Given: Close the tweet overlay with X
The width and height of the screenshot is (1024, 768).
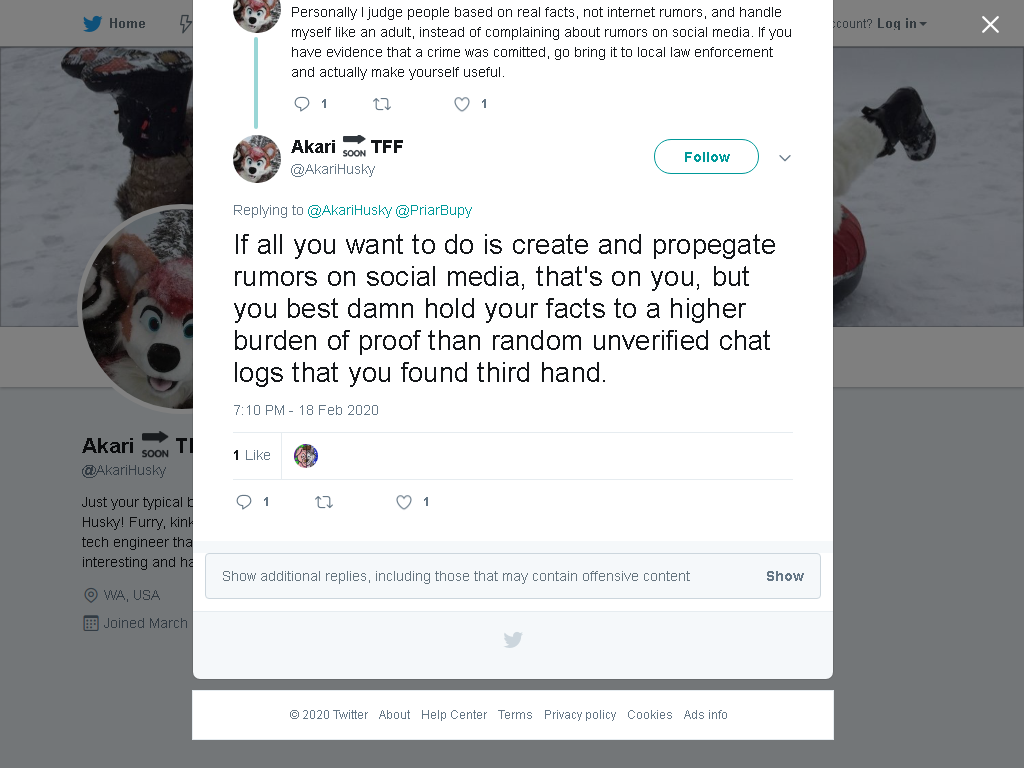Looking at the screenshot, I should coord(990,24).
